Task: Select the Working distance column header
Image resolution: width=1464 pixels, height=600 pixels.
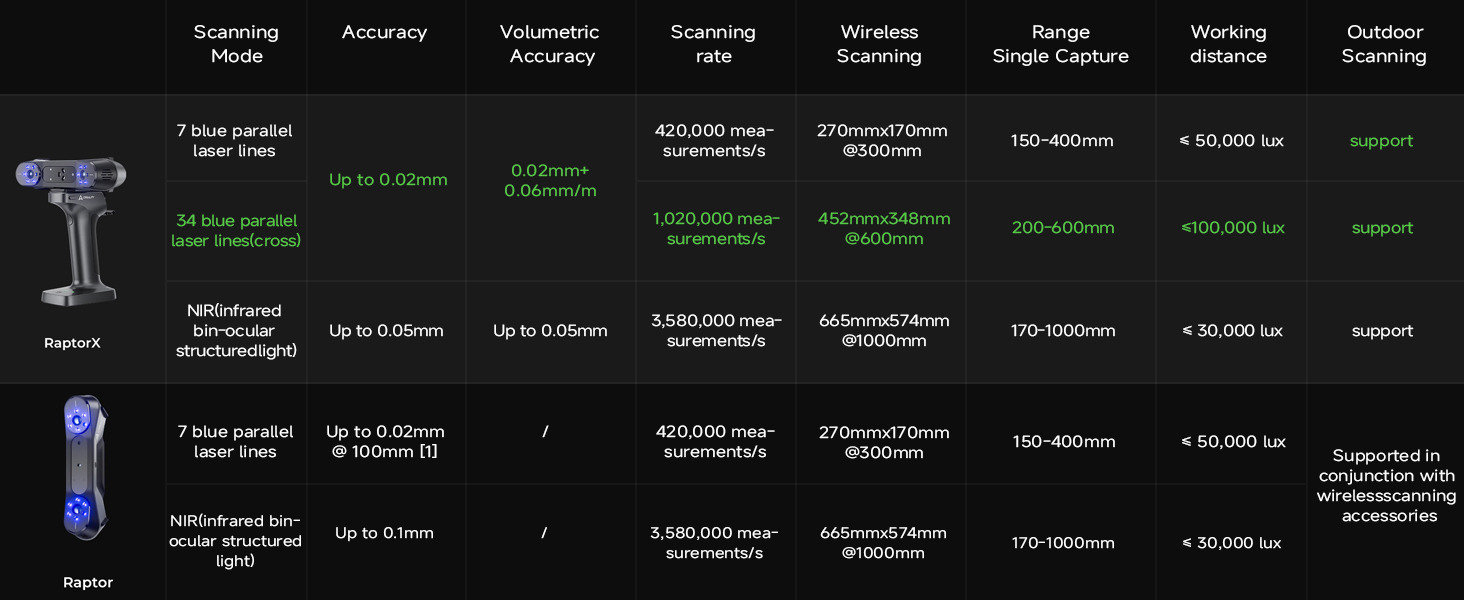Action: (x=1228, y=44)
